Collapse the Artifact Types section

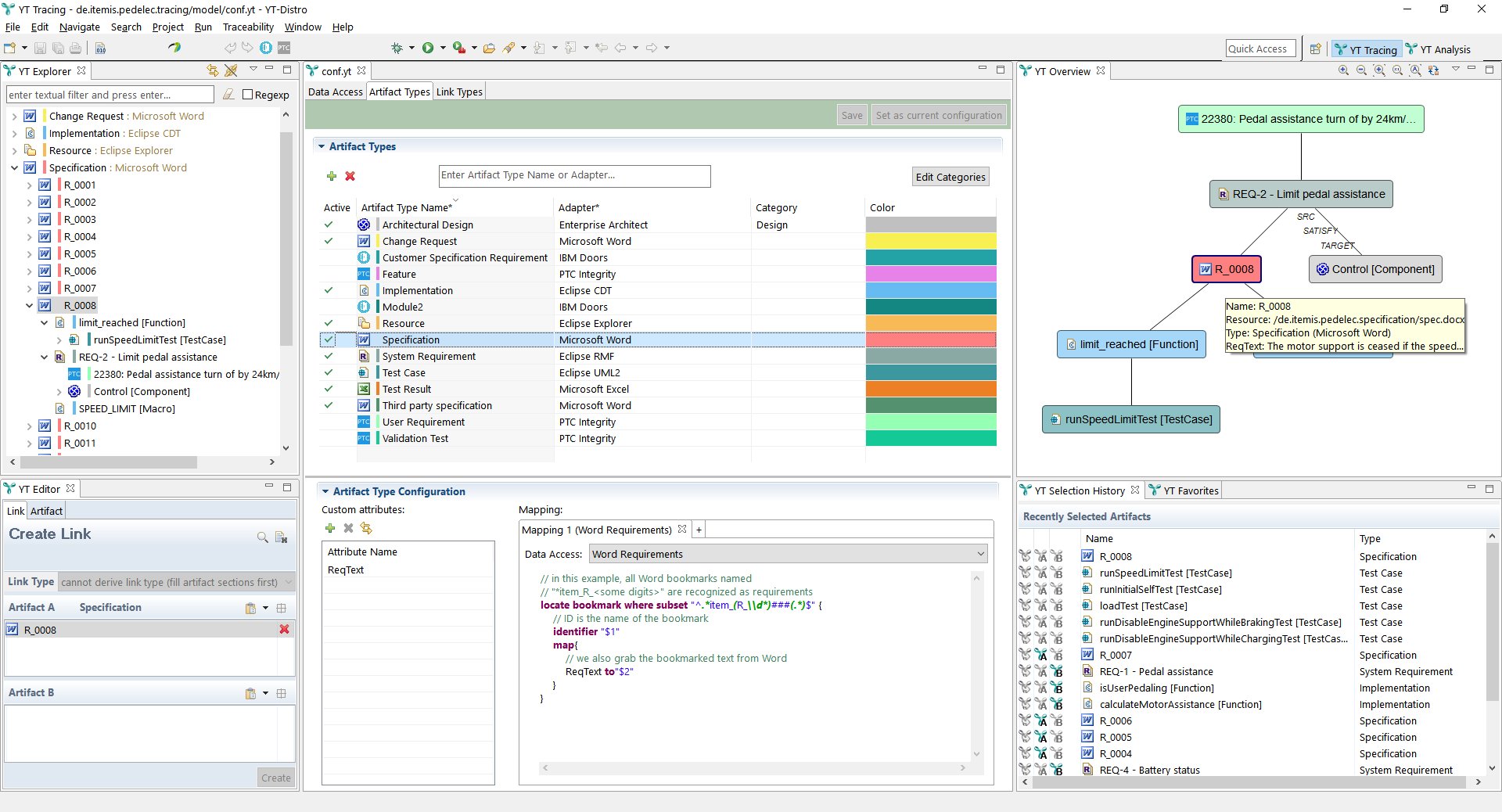(x=321, y=146)
